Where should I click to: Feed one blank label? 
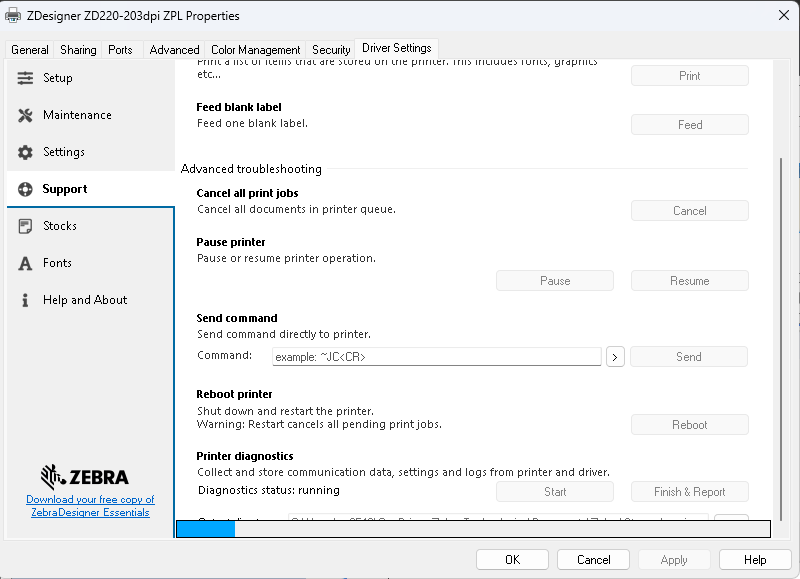tap(689, 124)
